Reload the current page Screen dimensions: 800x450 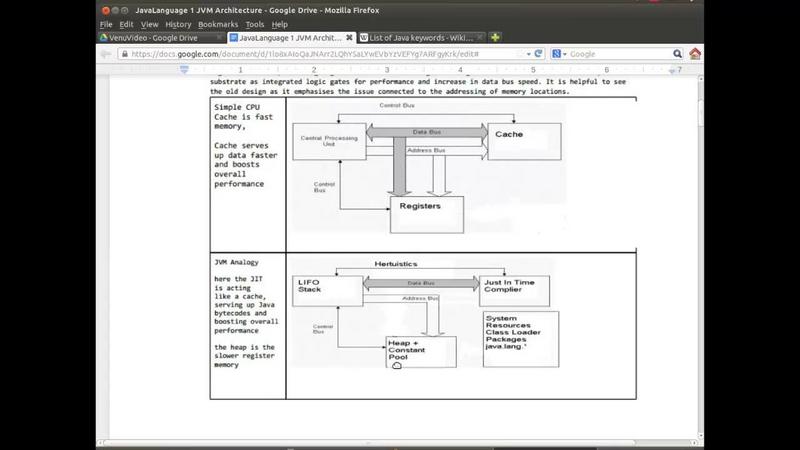click(x=538, y=53)
